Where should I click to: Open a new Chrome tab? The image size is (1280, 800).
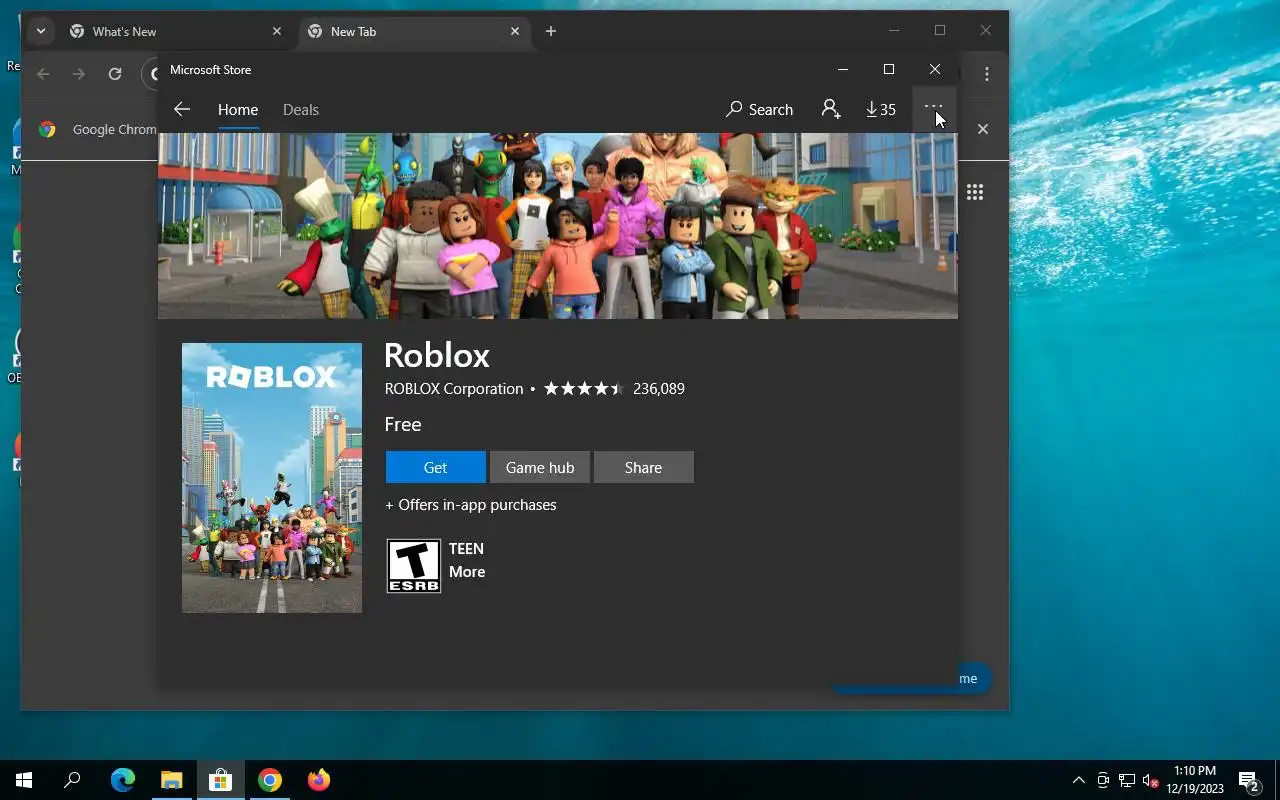point(551,31)
